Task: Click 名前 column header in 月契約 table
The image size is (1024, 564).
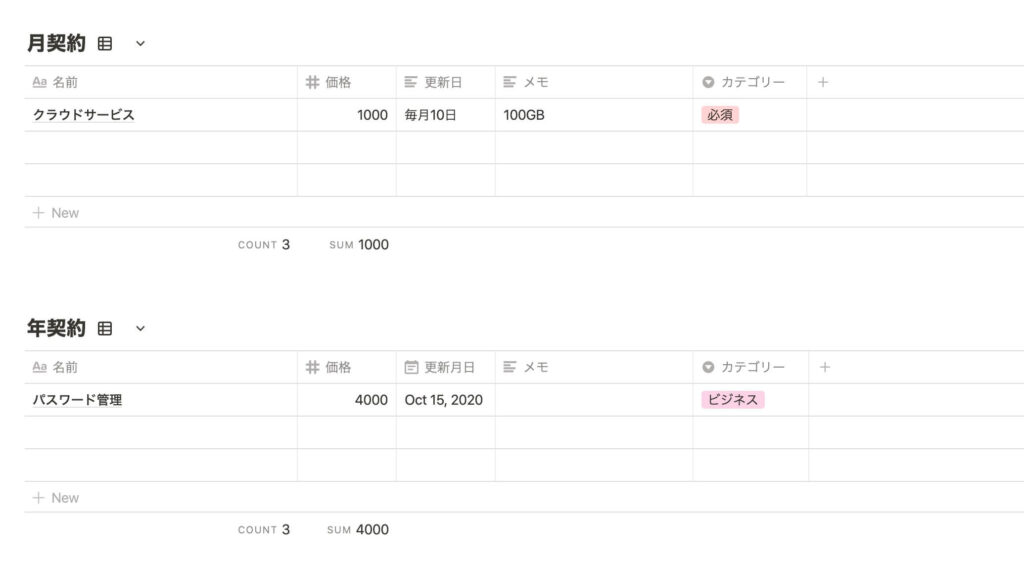Action: 161,82
